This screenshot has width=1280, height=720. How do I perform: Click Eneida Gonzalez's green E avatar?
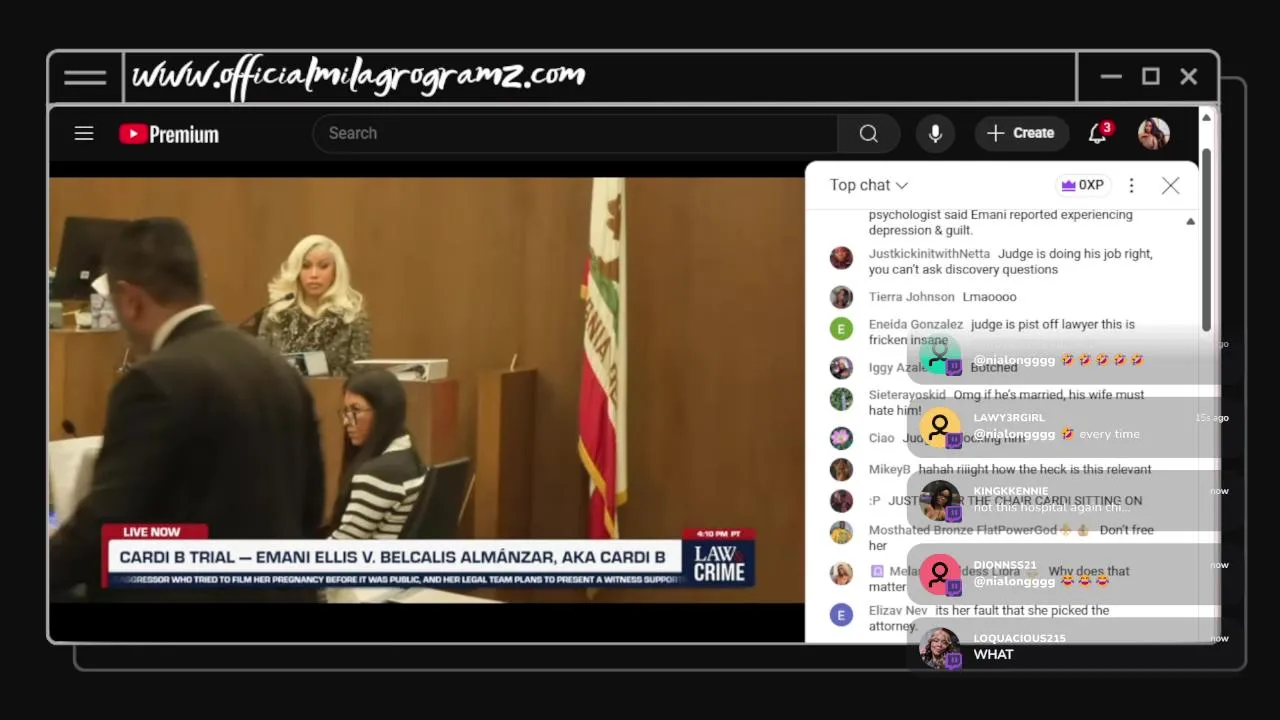pos(841,328)
